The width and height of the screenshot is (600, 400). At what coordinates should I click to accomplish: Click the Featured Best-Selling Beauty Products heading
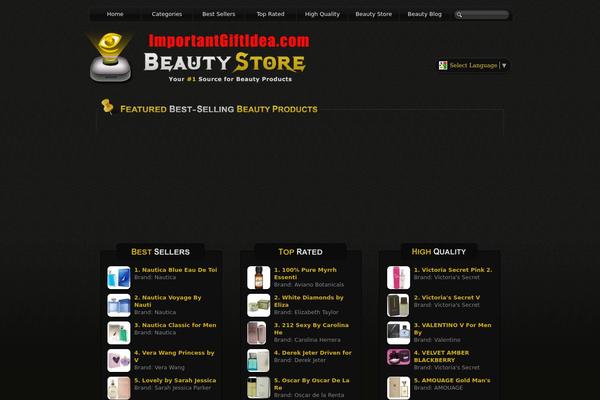tap(219, 109)
